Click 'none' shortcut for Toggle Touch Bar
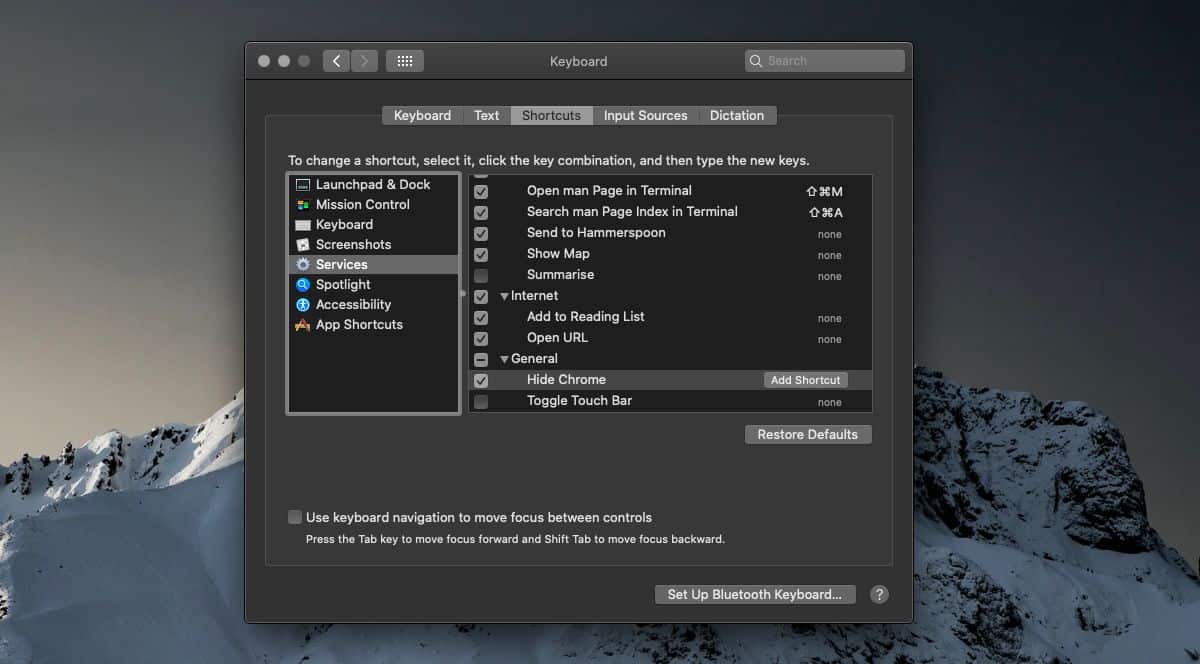 830,402
